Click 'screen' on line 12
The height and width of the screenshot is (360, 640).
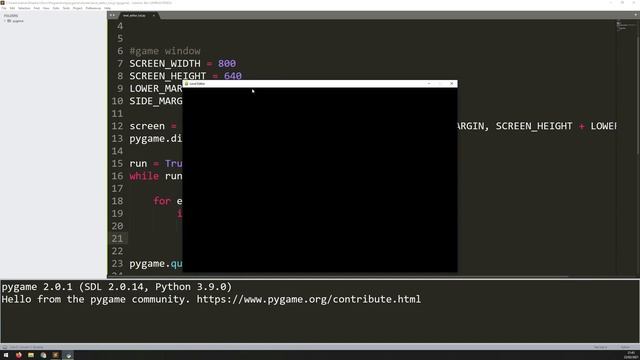pos(147,126)
